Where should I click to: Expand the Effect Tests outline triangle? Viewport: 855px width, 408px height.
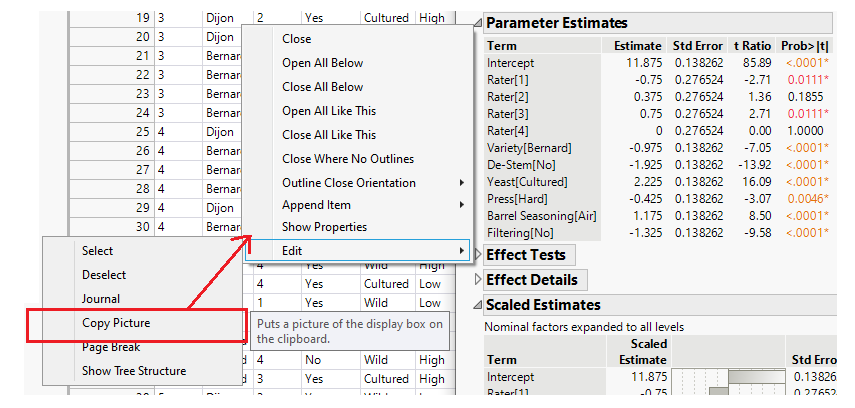tap(478, 255)
